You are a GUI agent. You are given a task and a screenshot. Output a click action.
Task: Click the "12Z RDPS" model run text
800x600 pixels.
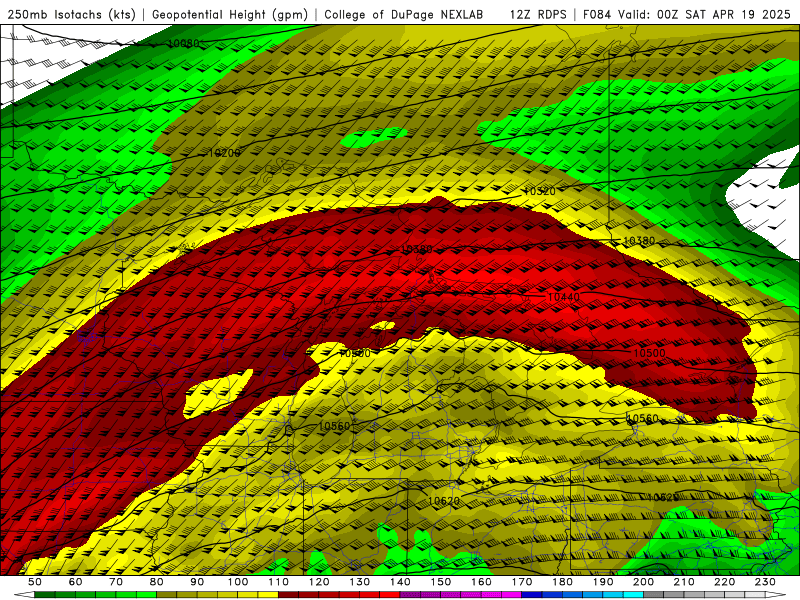point(538,14)
